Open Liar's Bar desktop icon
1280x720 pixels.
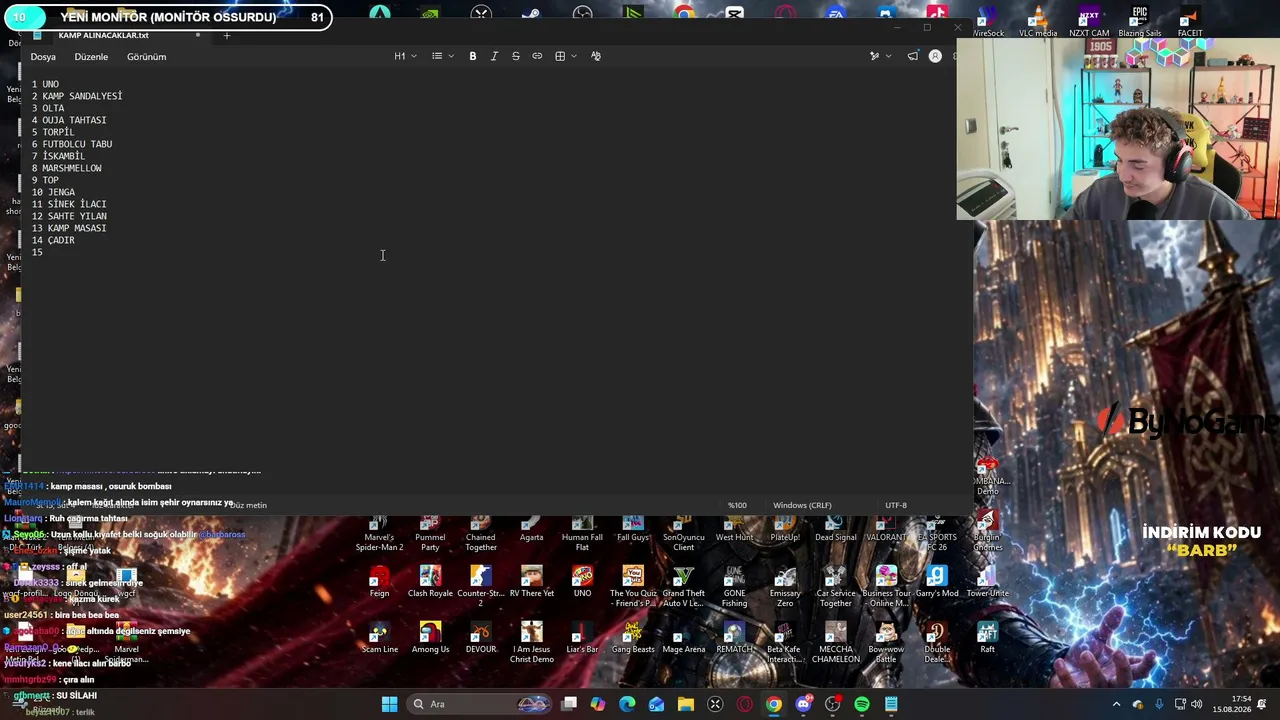coord(582,637)
